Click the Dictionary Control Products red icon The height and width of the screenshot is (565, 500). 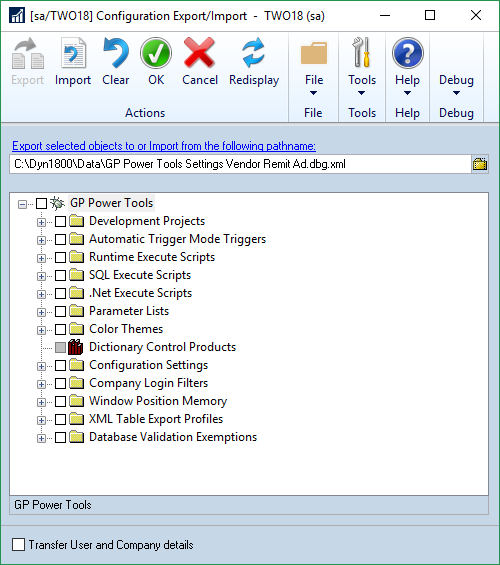(x=76, y=347)
